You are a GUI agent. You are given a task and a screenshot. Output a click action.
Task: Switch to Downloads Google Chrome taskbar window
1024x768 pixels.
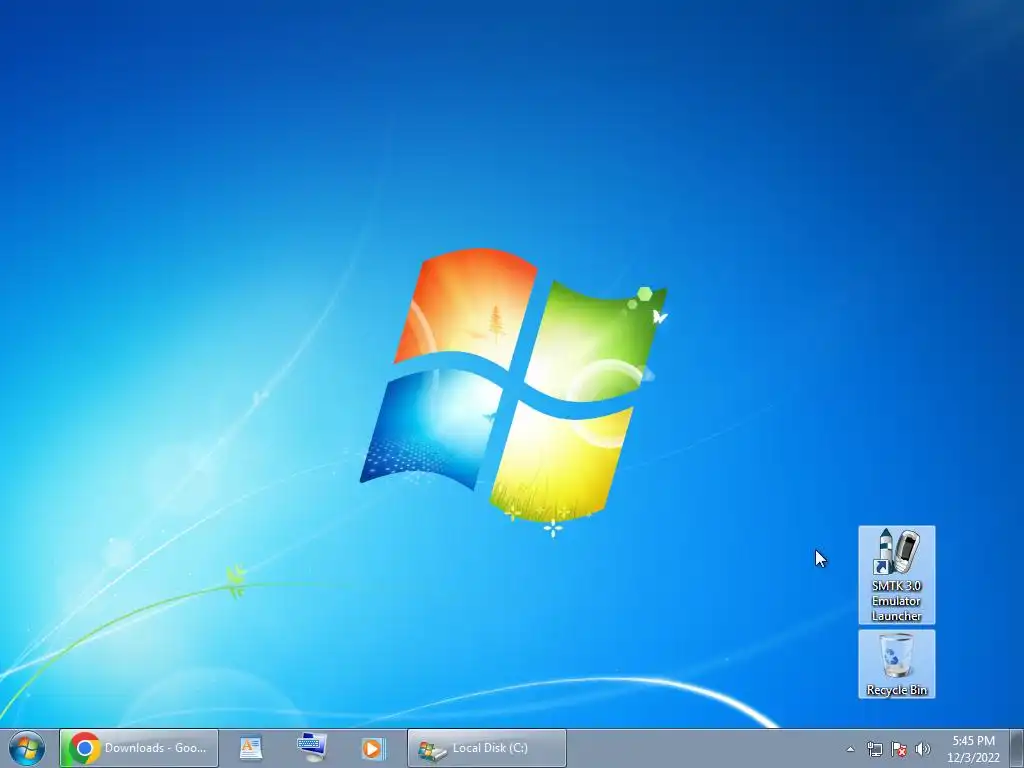click(x=139, y=748)
